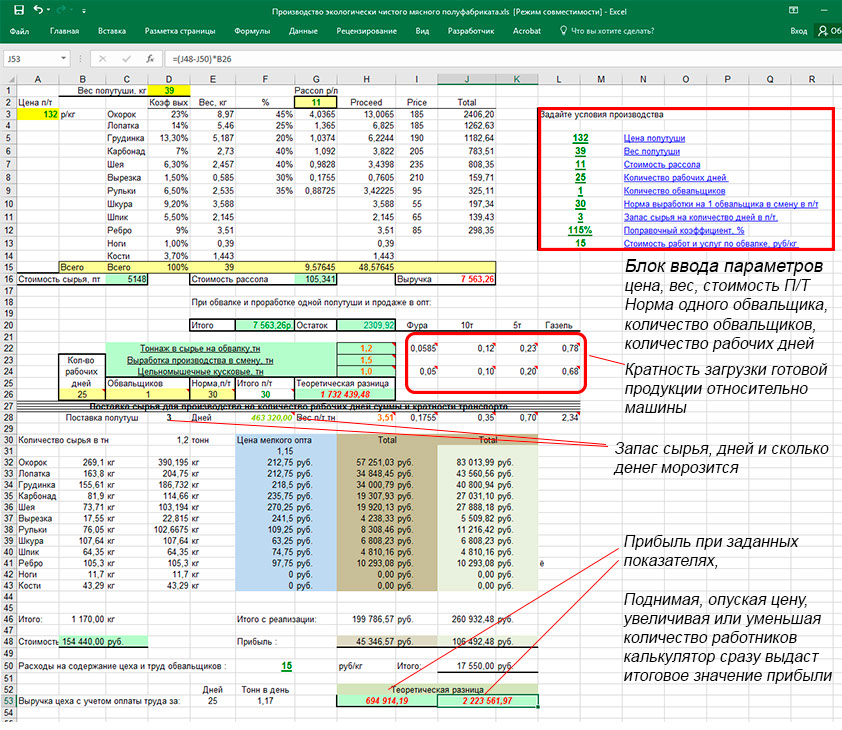Click the Вход sign-in button
Viewport: 842px width, 730px height.
[798, 31]
